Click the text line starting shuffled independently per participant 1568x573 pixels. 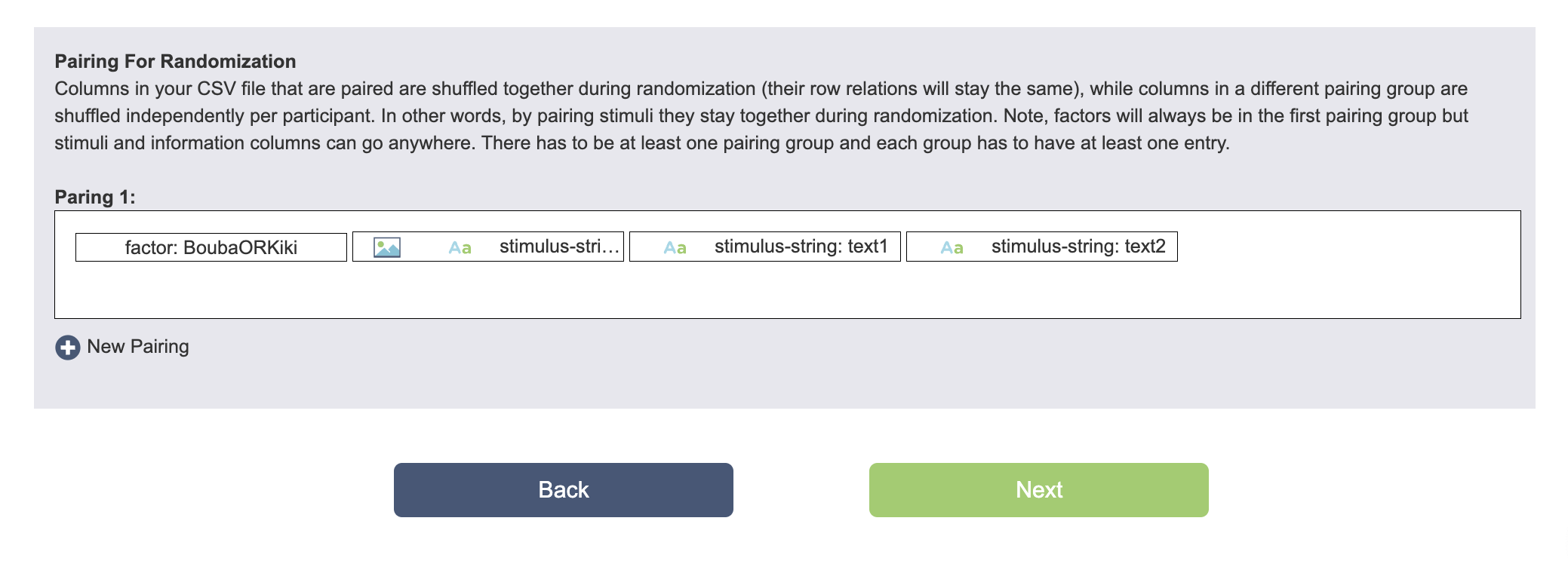[x=761, y=116]
